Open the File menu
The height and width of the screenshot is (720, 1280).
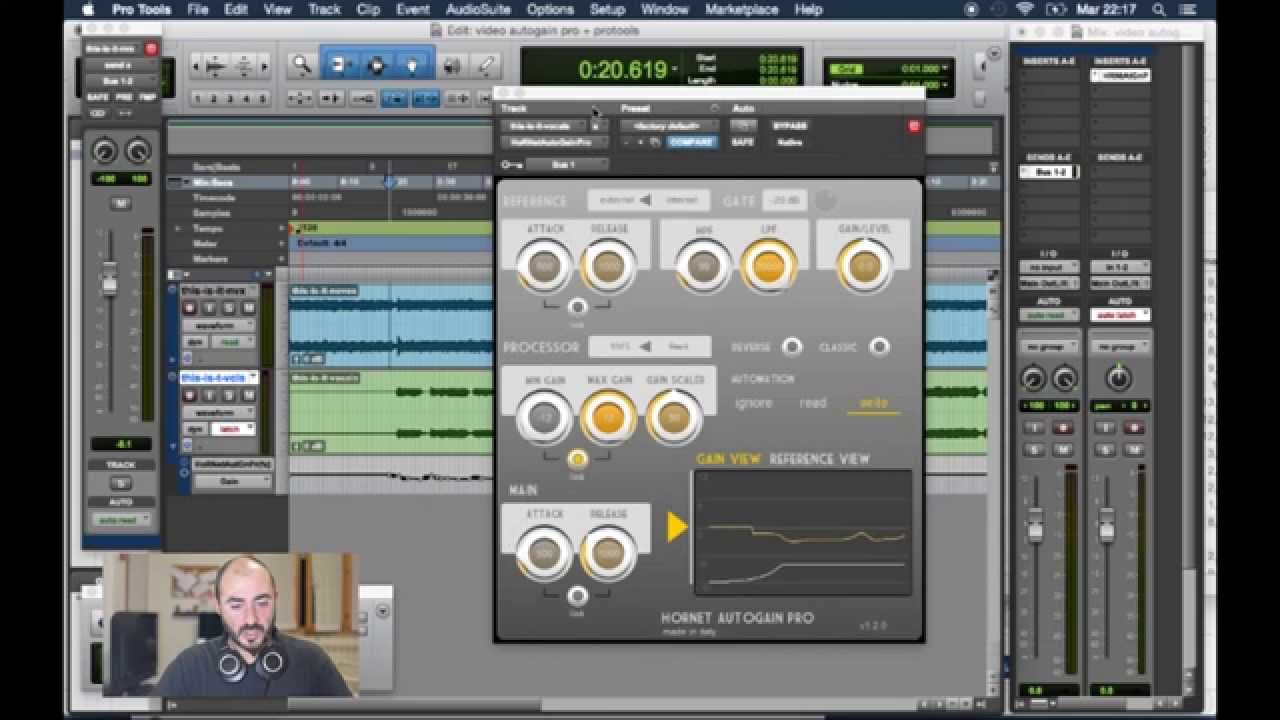pyautogui.click(x=198, y=9)
